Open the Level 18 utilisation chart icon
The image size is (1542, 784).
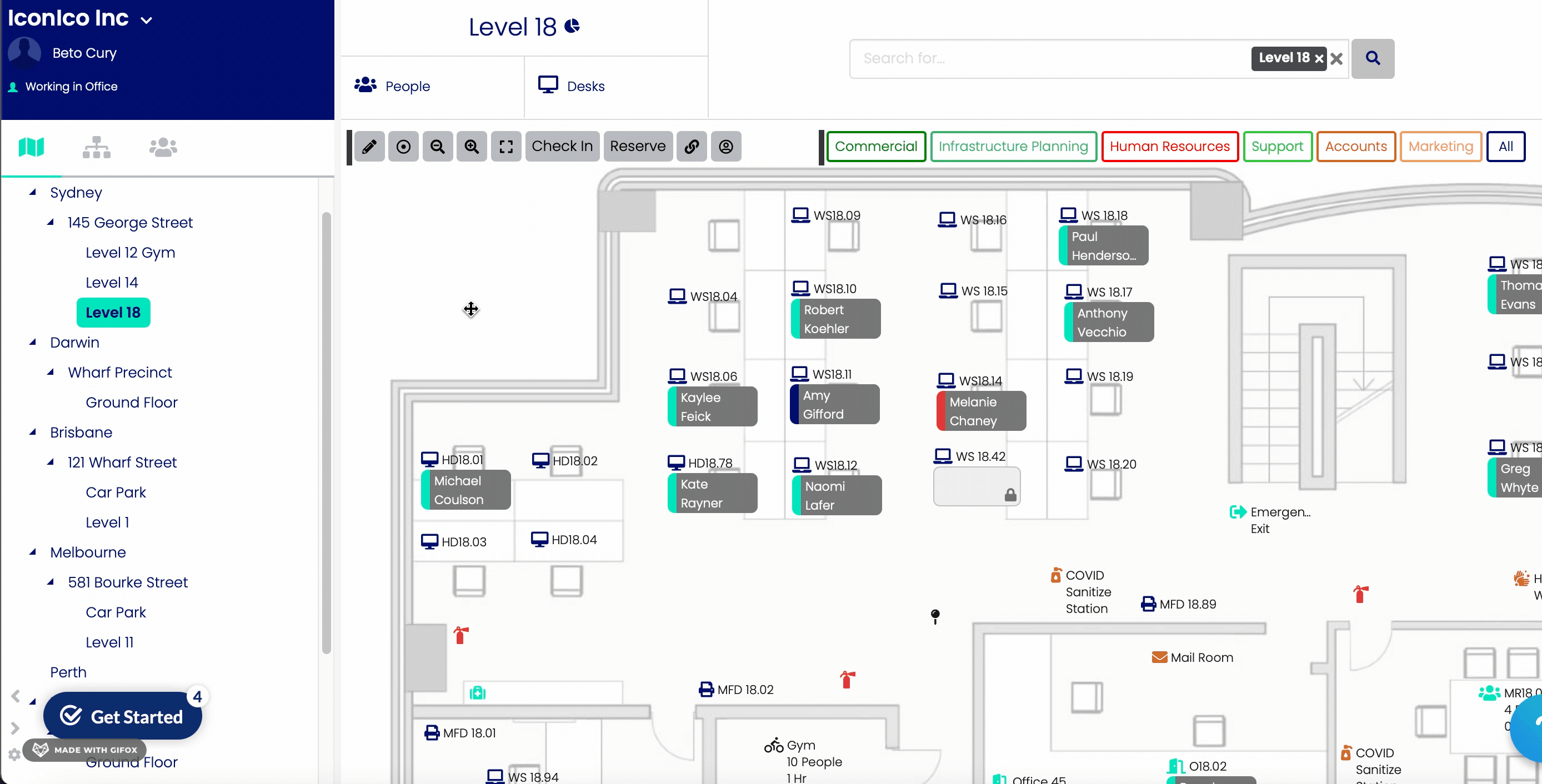point(572,26)
